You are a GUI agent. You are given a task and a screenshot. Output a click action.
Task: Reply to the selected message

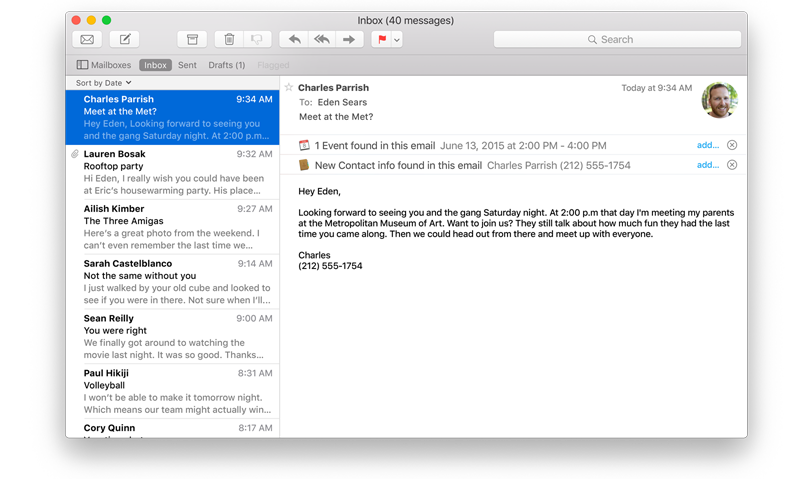pyautogui.click(x=294, y=39)
